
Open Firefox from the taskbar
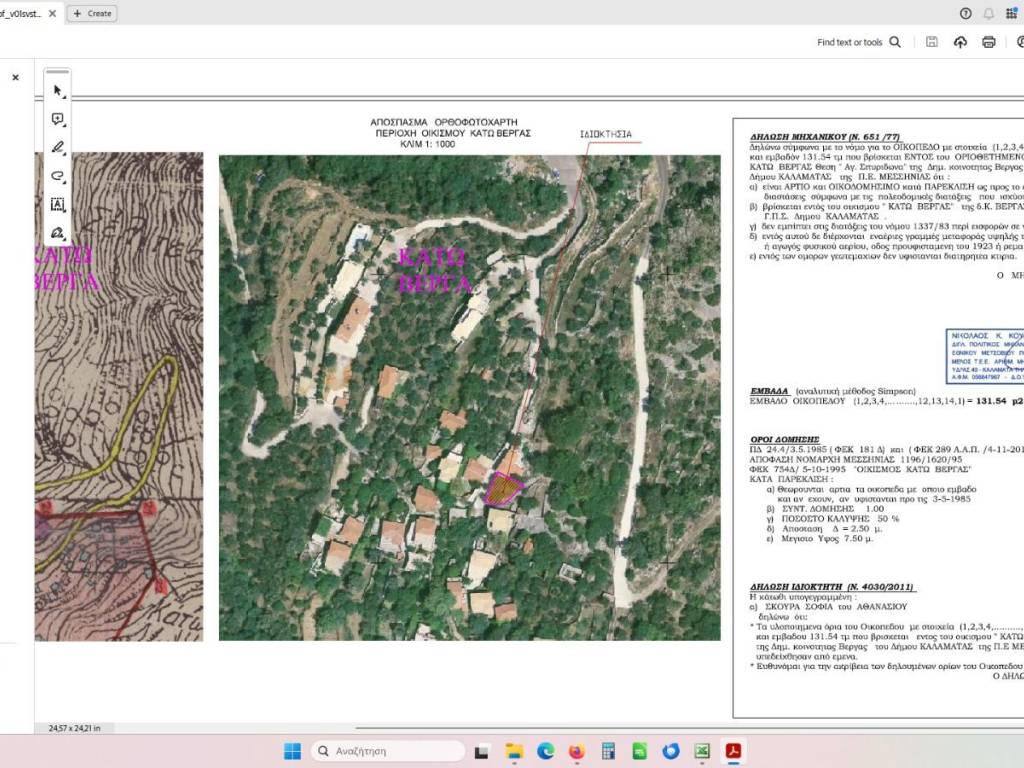576,751
